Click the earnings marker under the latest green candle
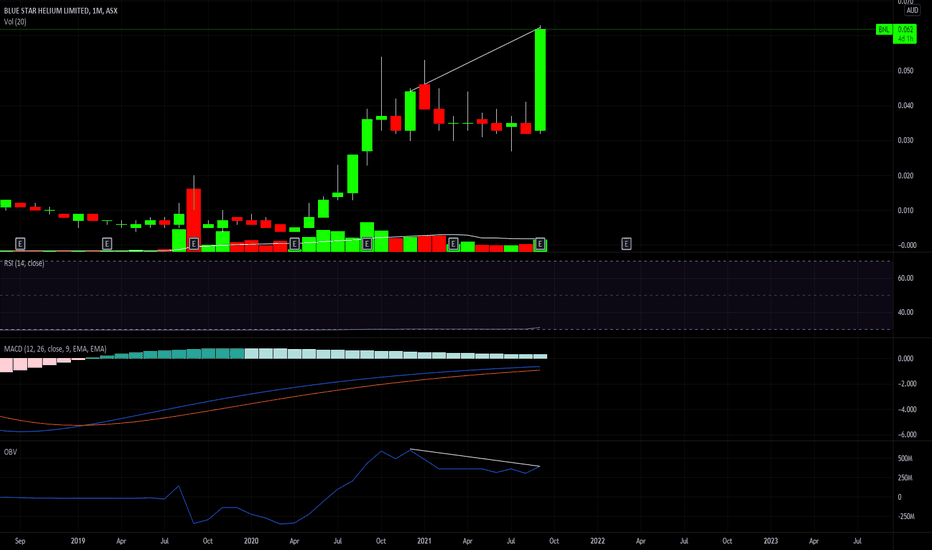This screenshot has width=932, height=550. point(540,244)
